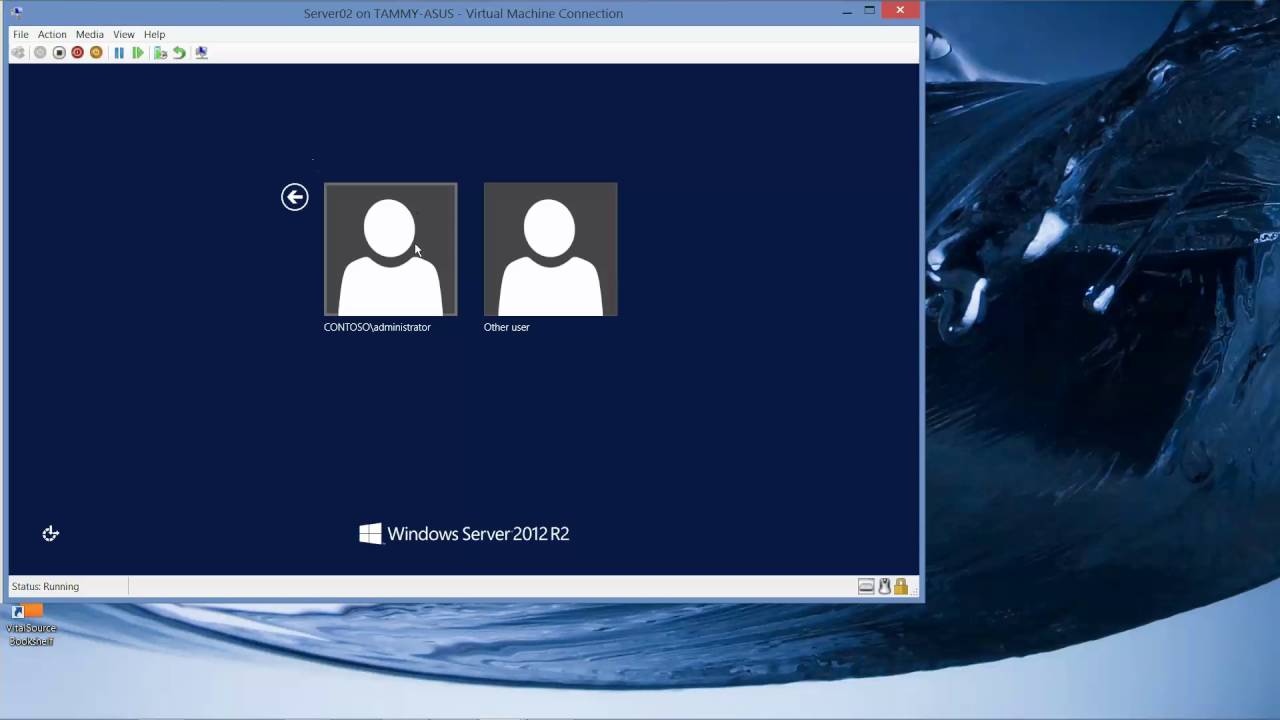Screen dimensions: 1280x720
Task: Click the green Reset toolbar icon
Action: [x=138, y=53]
